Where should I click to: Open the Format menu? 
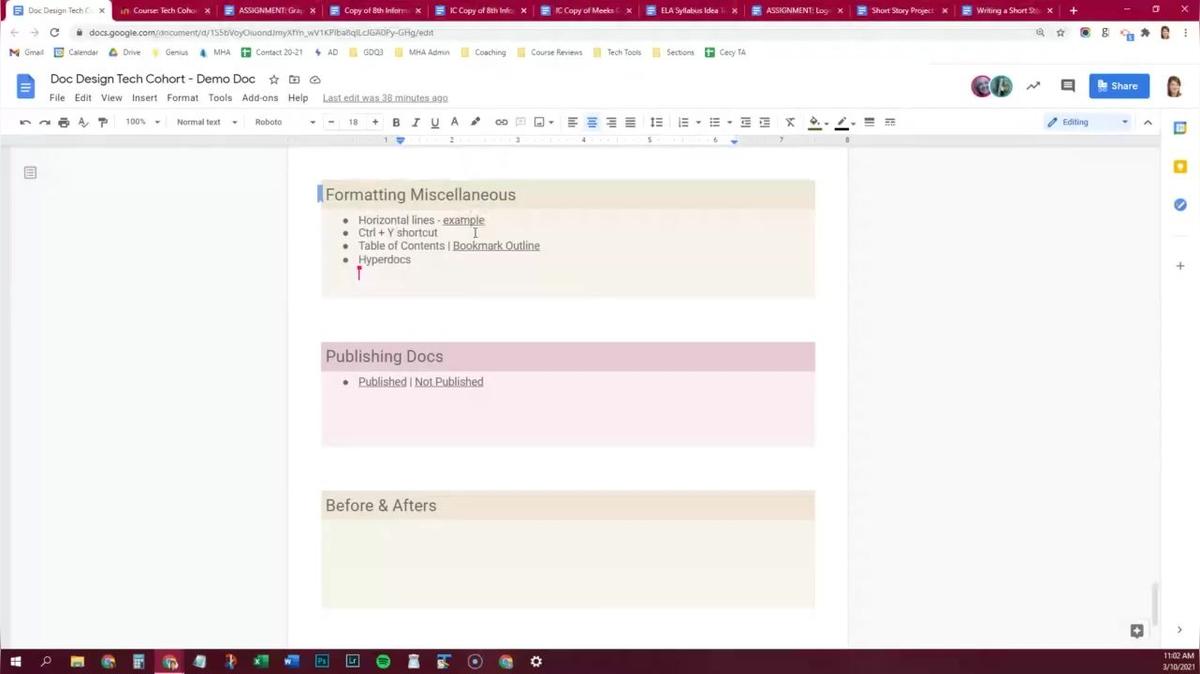[x=182, y=98]
